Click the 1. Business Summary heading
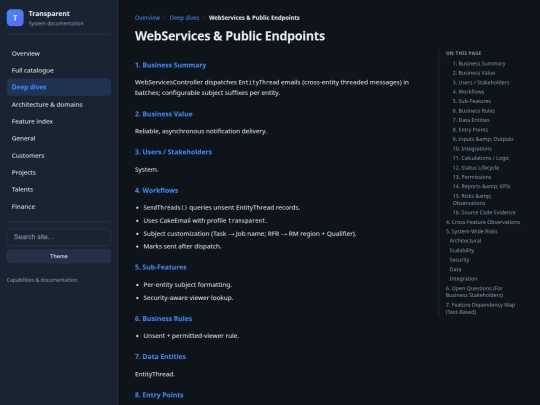The width and height of the screenshot is (540, 405). pyautogui.click(x=170, y=65)
